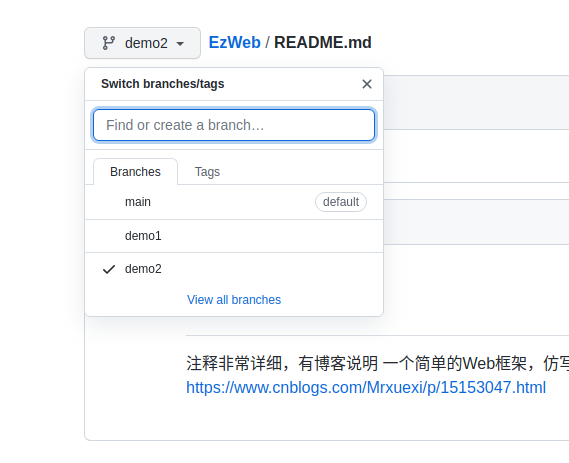Viewport: 569px width, 463px height.
Task: Go to the EzWeb repository link
Action: coord(234,42)
